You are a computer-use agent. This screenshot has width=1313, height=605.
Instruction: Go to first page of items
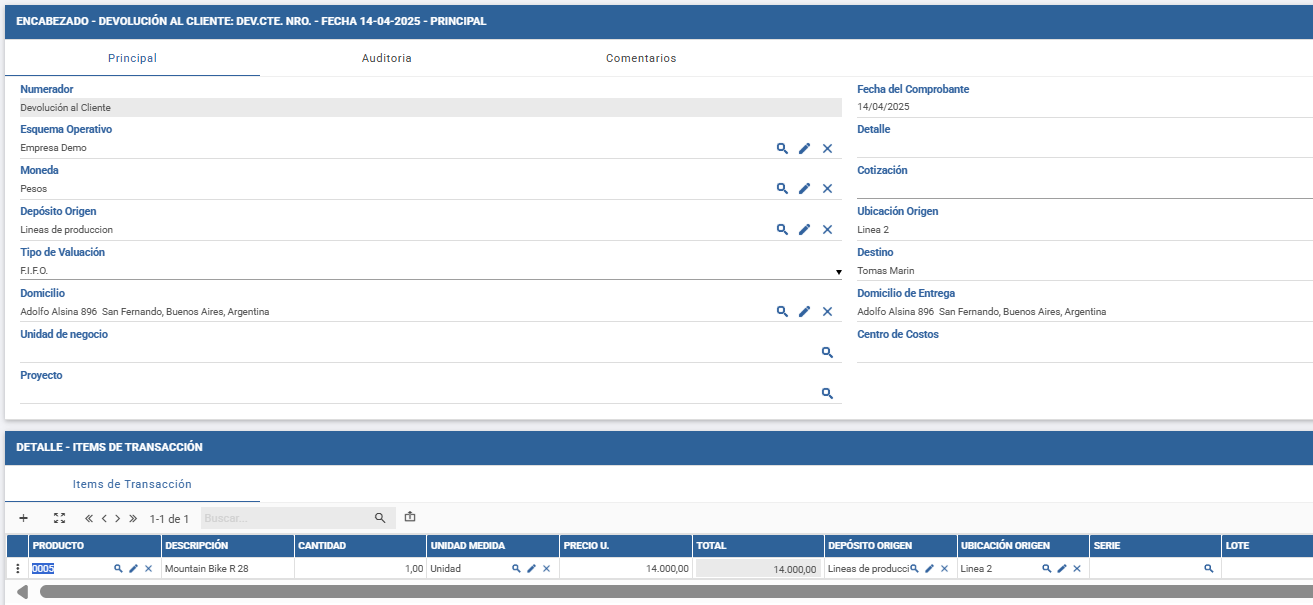89,518
